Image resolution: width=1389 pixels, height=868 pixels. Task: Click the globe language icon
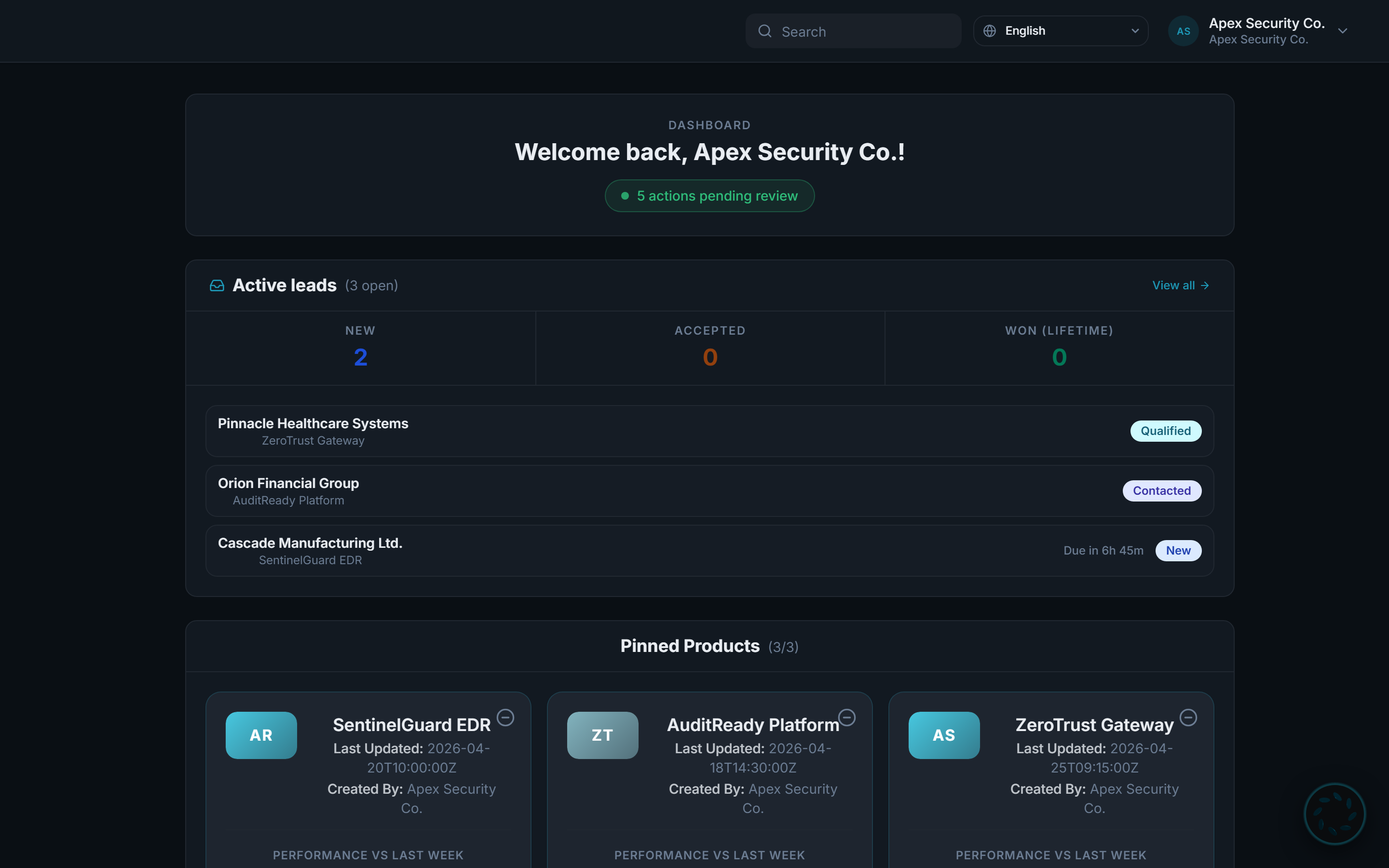coord(990,31)
